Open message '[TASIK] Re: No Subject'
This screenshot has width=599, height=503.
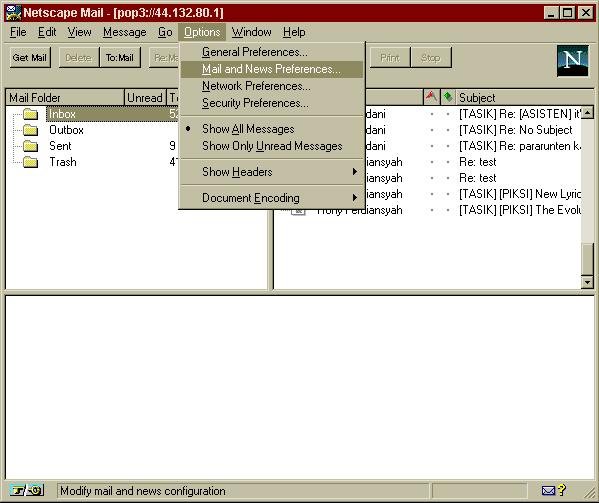tap(516, 130)
